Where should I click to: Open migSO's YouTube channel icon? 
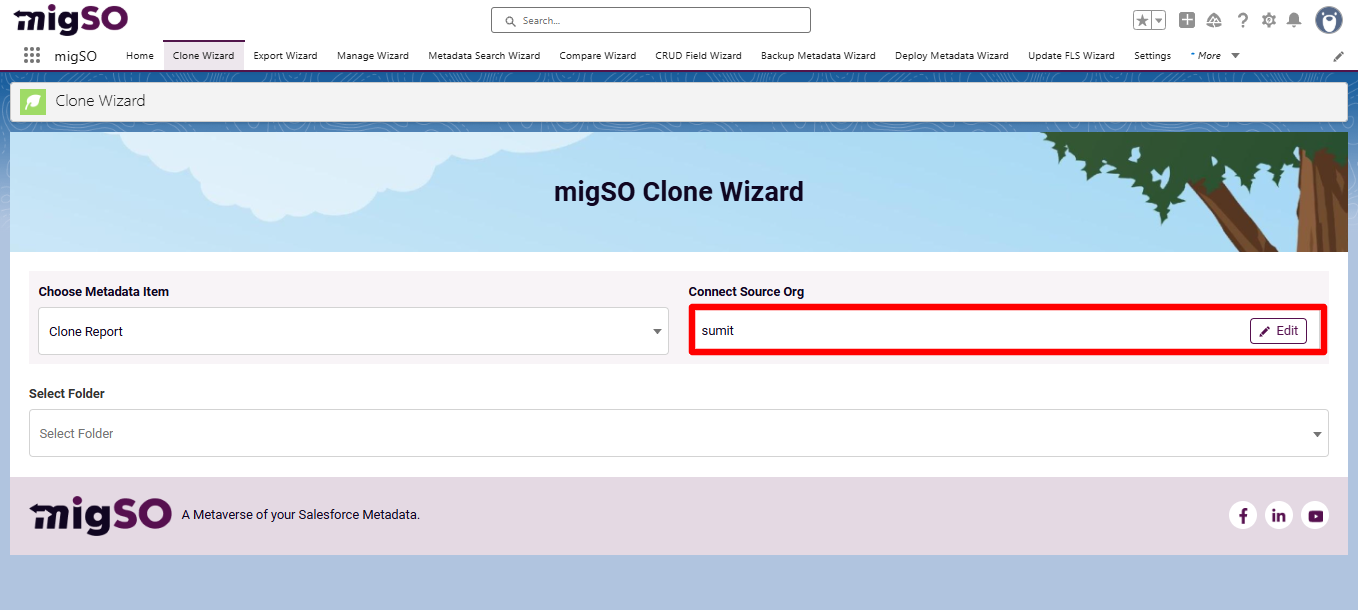pyautogui.click(x=1315, y=514)
